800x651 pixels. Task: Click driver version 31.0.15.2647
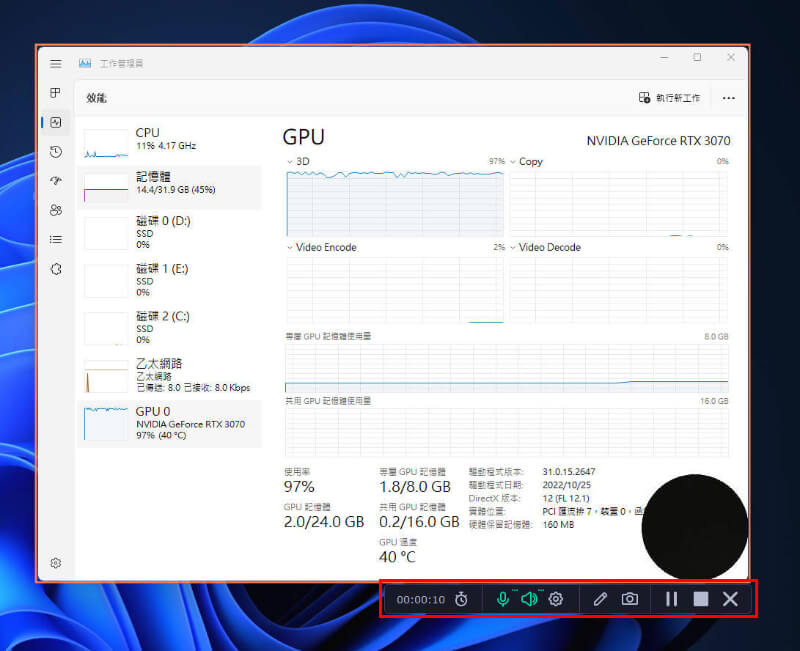point(569,472)
